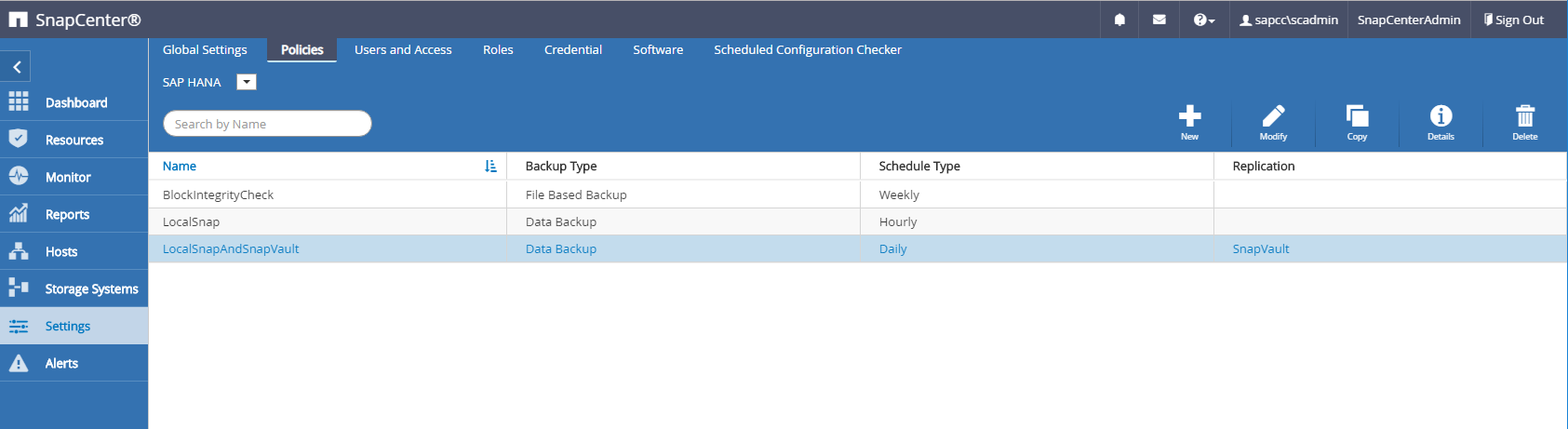Viewport: 1568px width, 429px height.
Task: Select the LocalSnapAndSnapVault policy row
Action: point(231,248)
